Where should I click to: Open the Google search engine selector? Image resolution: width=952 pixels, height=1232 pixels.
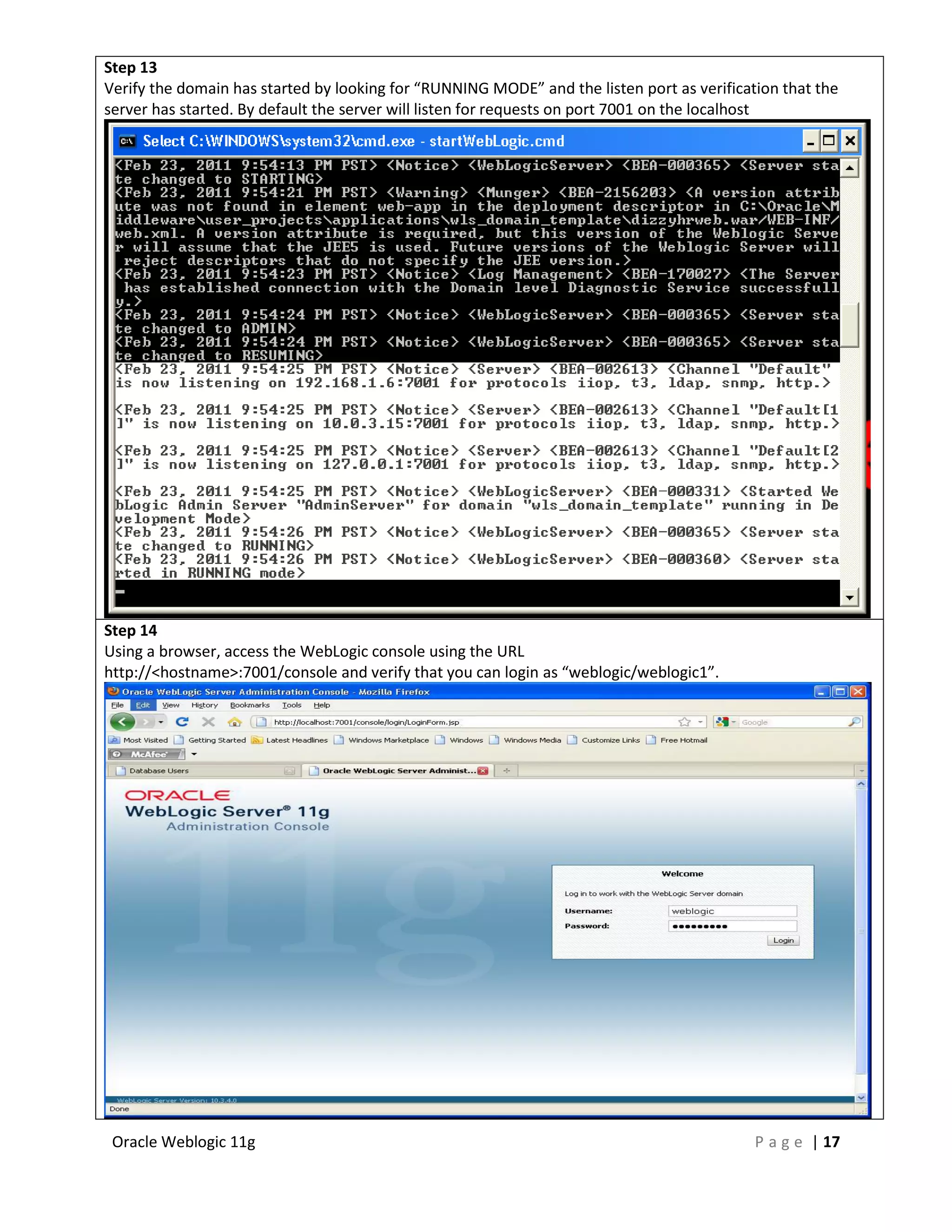725,722
